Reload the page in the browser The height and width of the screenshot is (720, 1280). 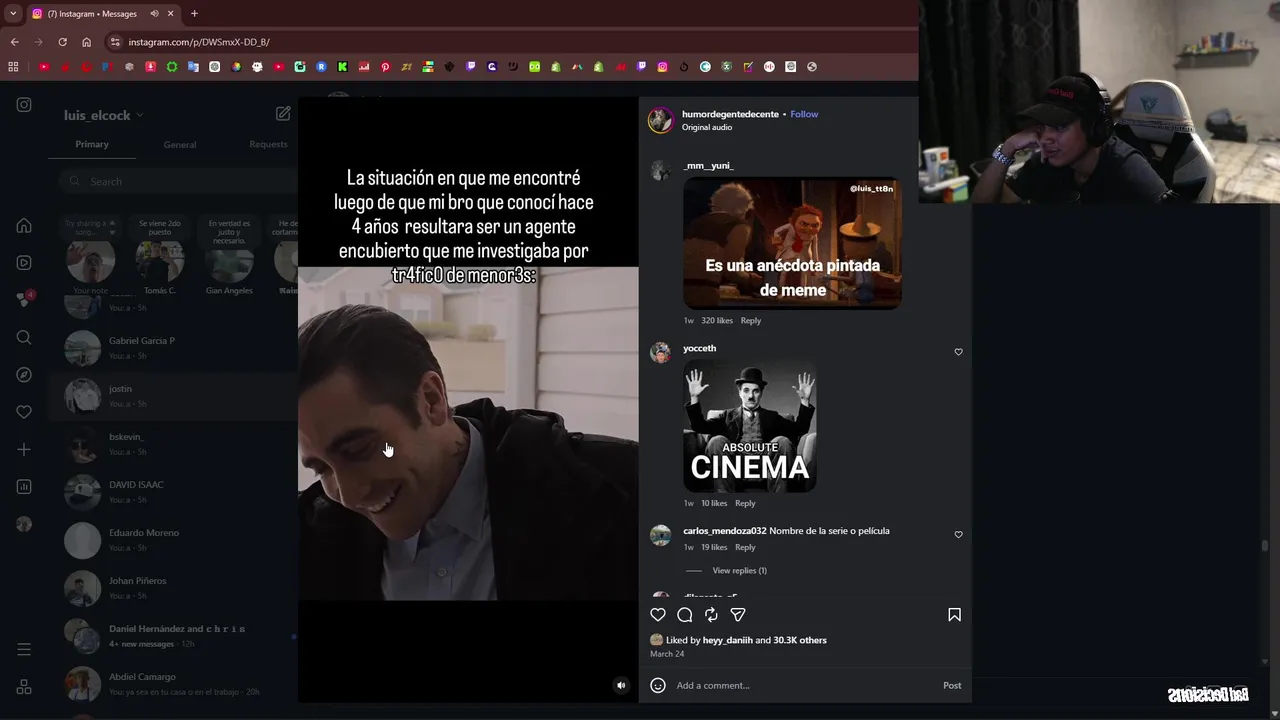pos(62,42)
